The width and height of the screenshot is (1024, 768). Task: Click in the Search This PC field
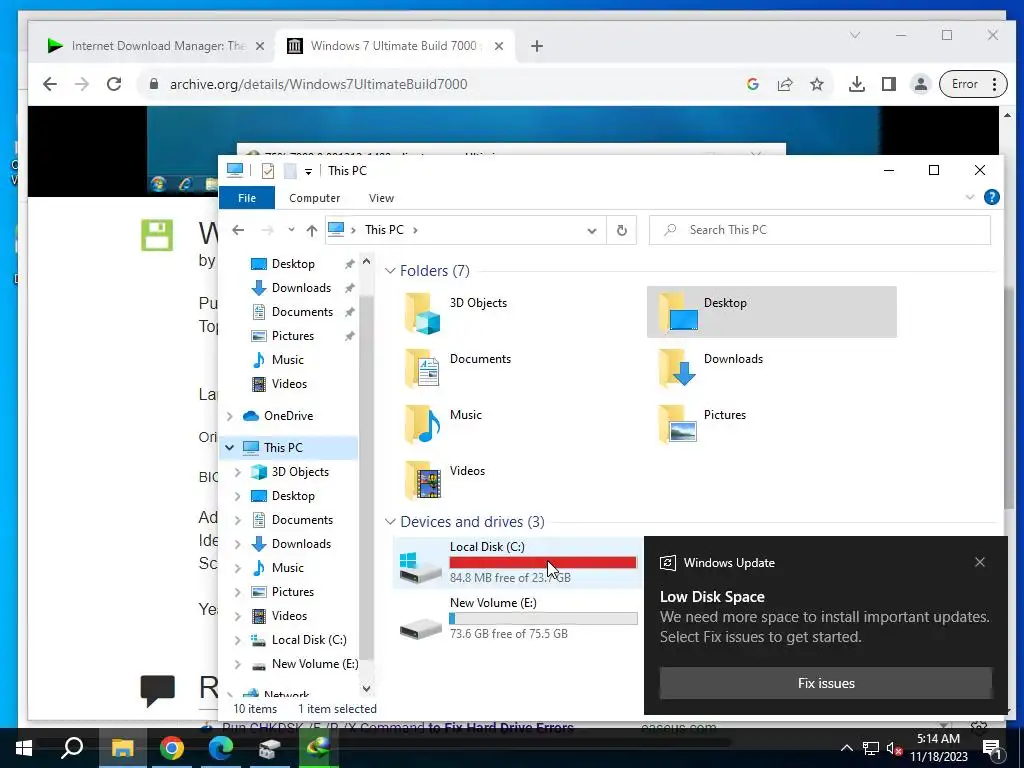click(820, 230)
